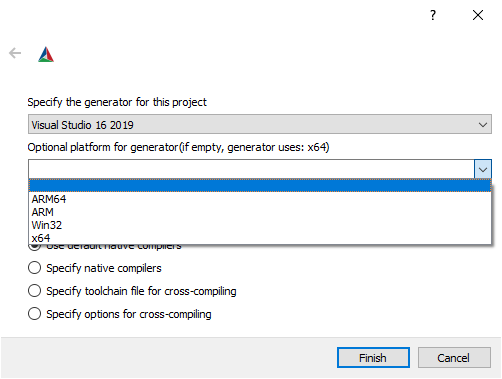This screenshot has height=379, width=502.
Task: Select Specify native compilers option
Action: [34, 268]
